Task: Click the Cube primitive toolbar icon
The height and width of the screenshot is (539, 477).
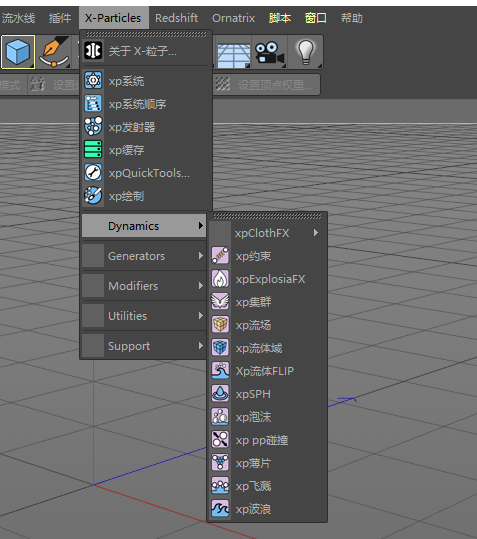Action: [x=18, y=52]
